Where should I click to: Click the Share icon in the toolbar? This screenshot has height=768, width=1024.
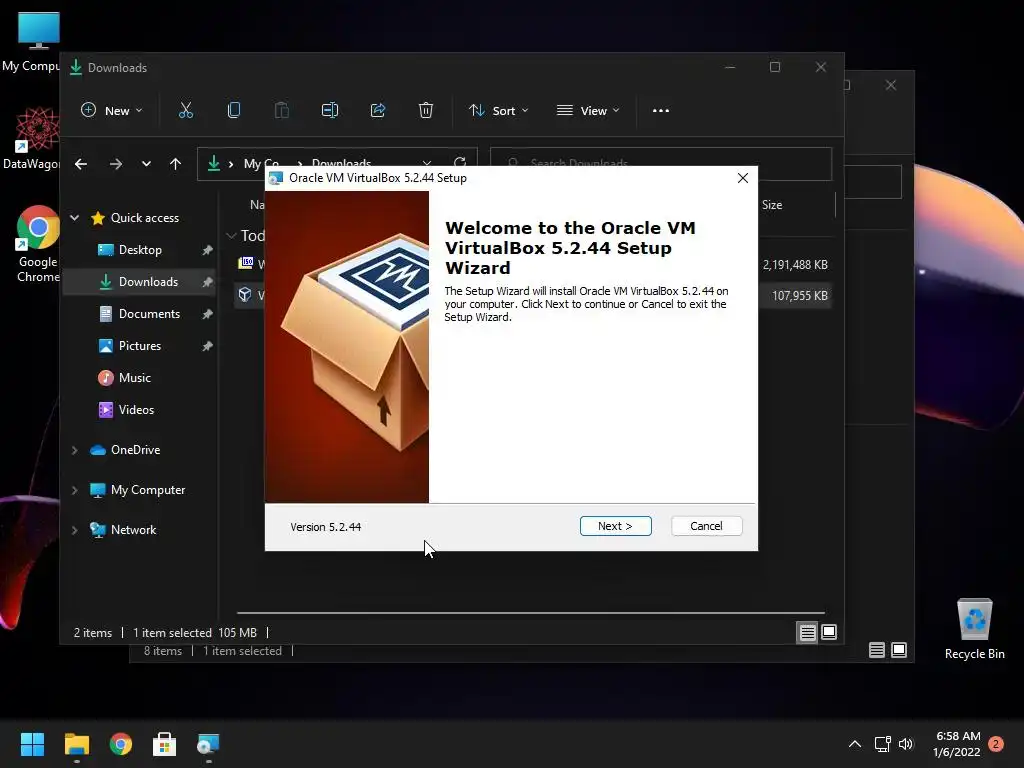(x=377, y=110)
